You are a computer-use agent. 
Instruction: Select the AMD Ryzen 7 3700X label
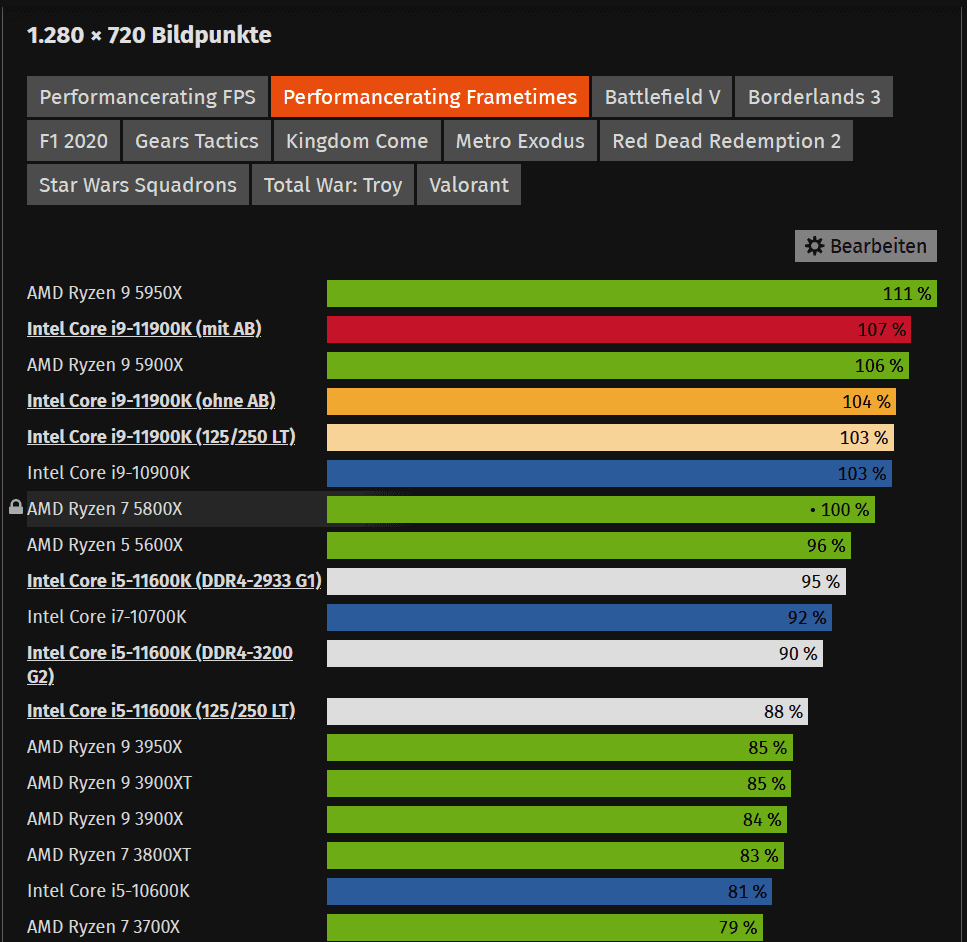pyautogui.click(x=104, y=927)
